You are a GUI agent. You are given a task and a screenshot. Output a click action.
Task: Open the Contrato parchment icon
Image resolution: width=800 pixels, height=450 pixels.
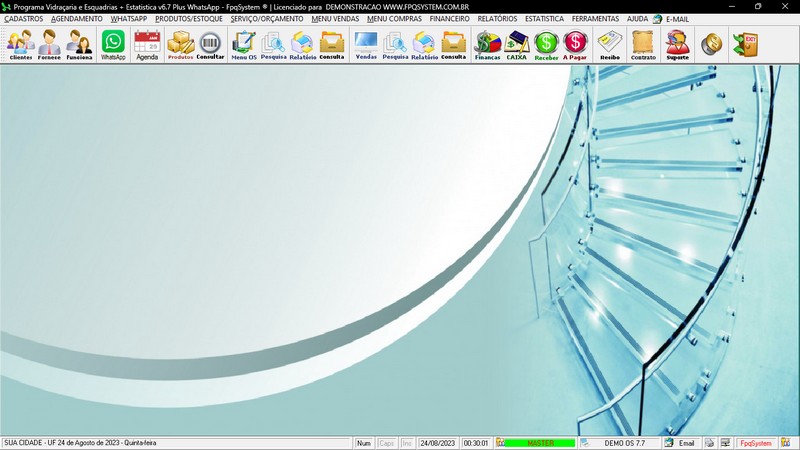coord(643,45)
